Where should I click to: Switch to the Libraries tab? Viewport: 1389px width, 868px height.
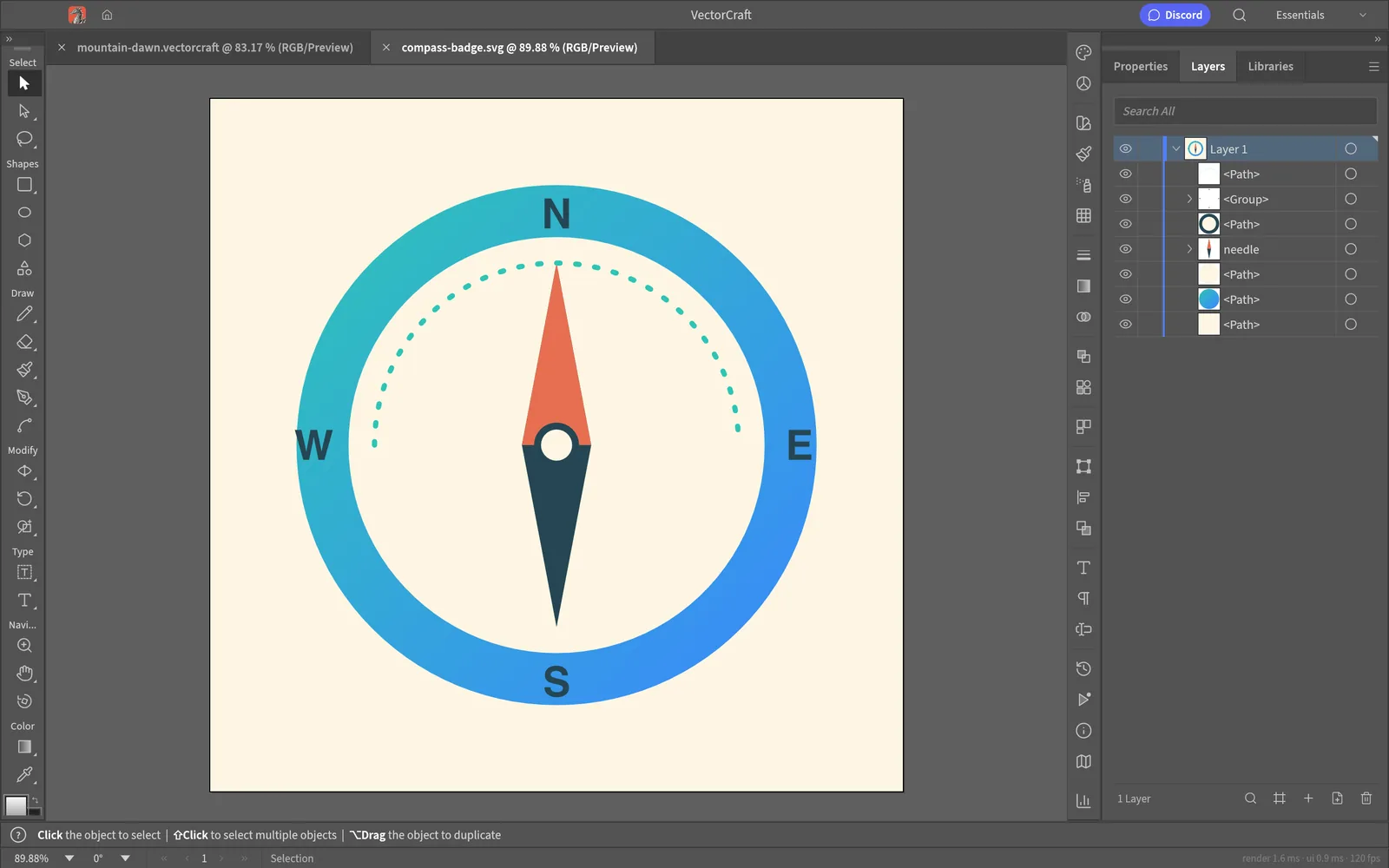pos(1270,67)
